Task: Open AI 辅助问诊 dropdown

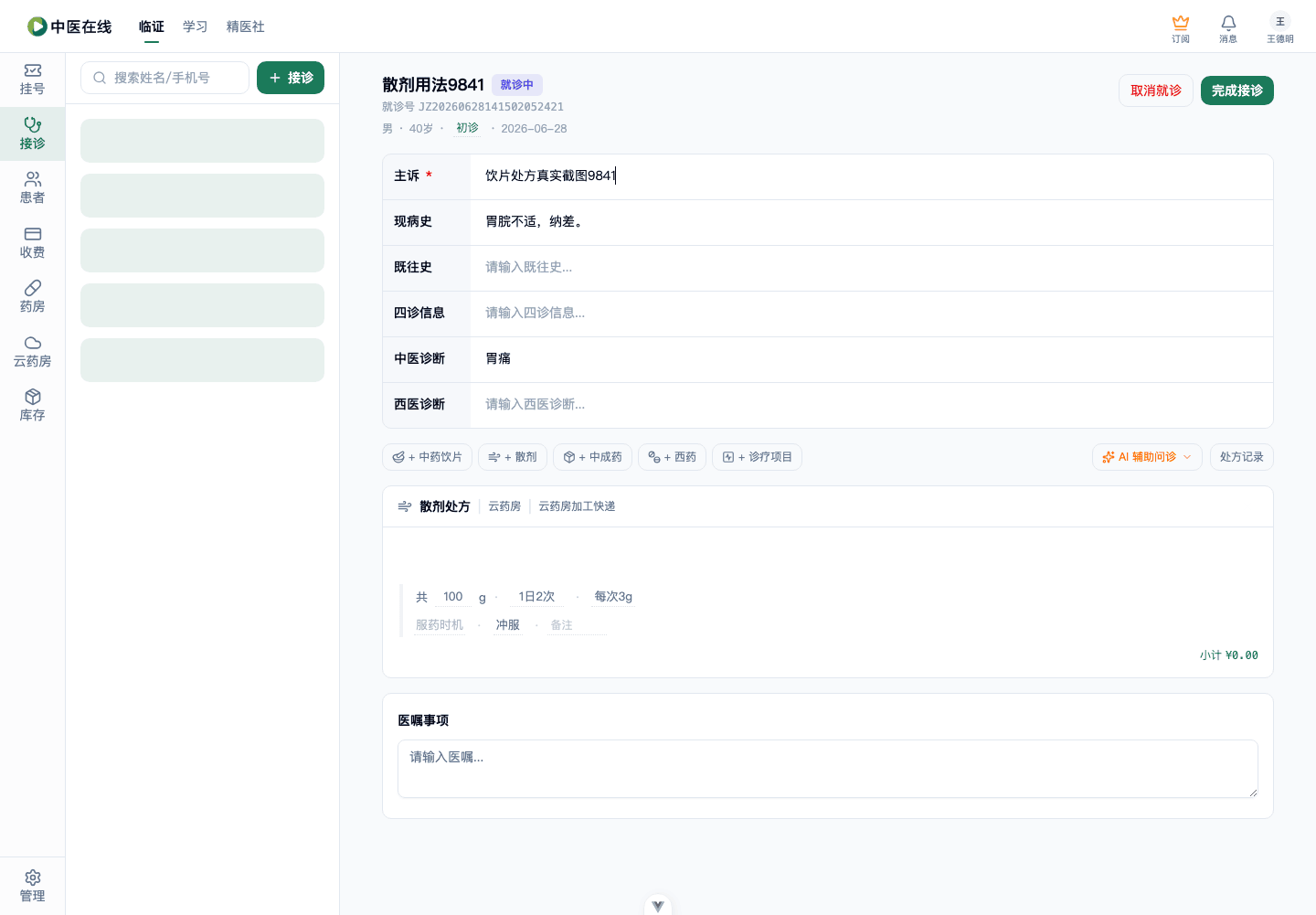Action: click(1147, 457)
